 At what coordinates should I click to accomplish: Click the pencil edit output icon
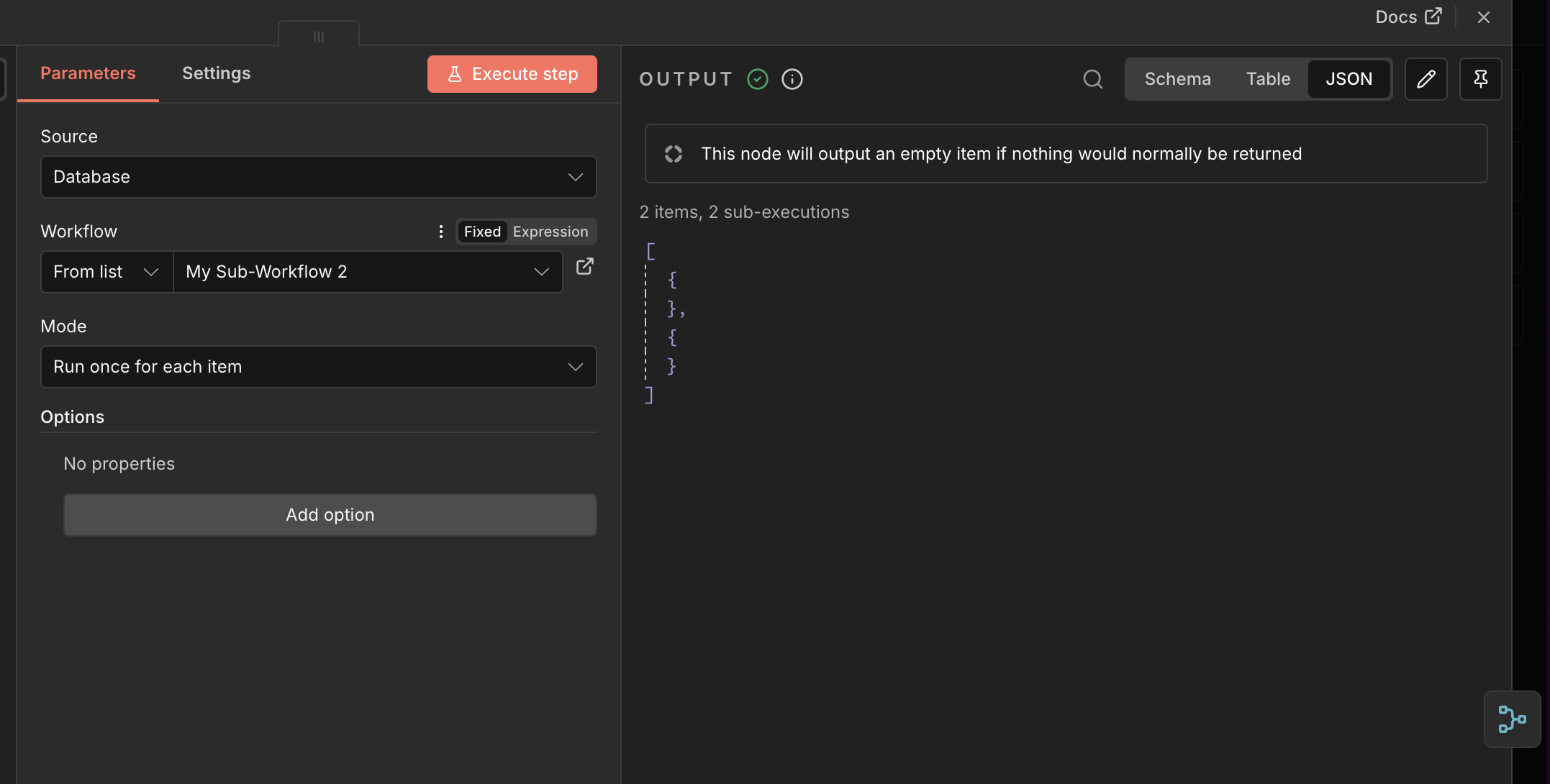pos(1426,79)
